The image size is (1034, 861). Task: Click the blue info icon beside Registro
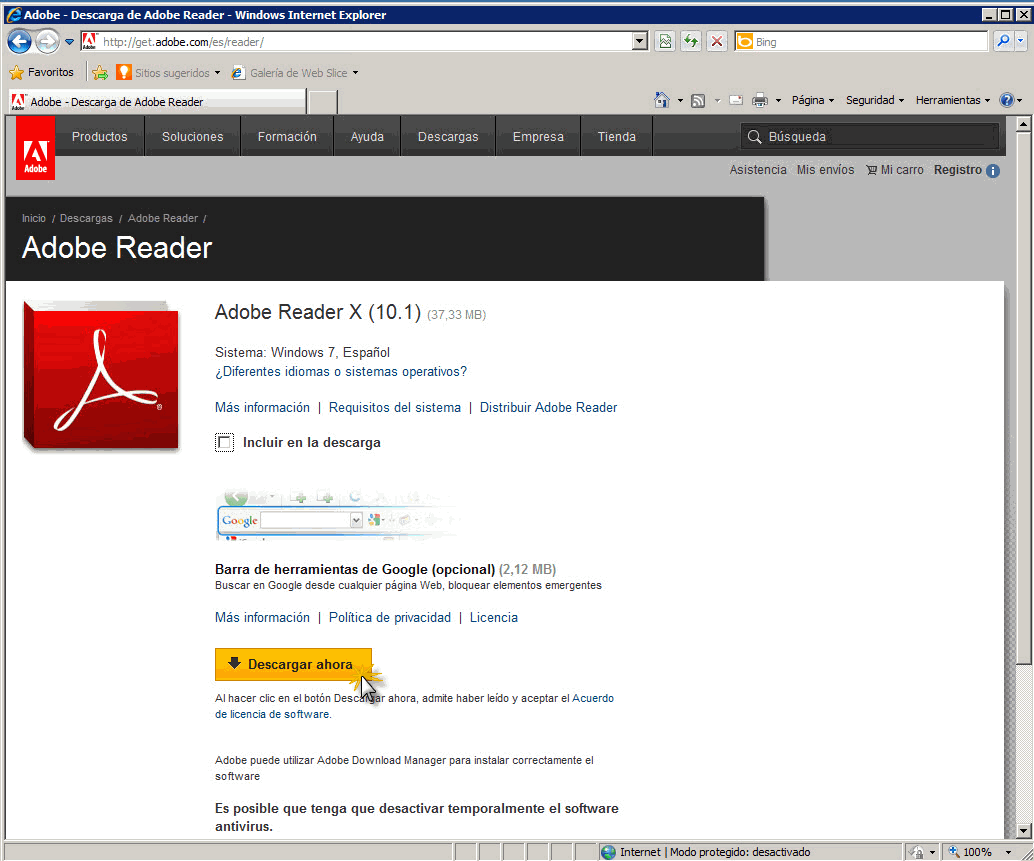point(993,171)
